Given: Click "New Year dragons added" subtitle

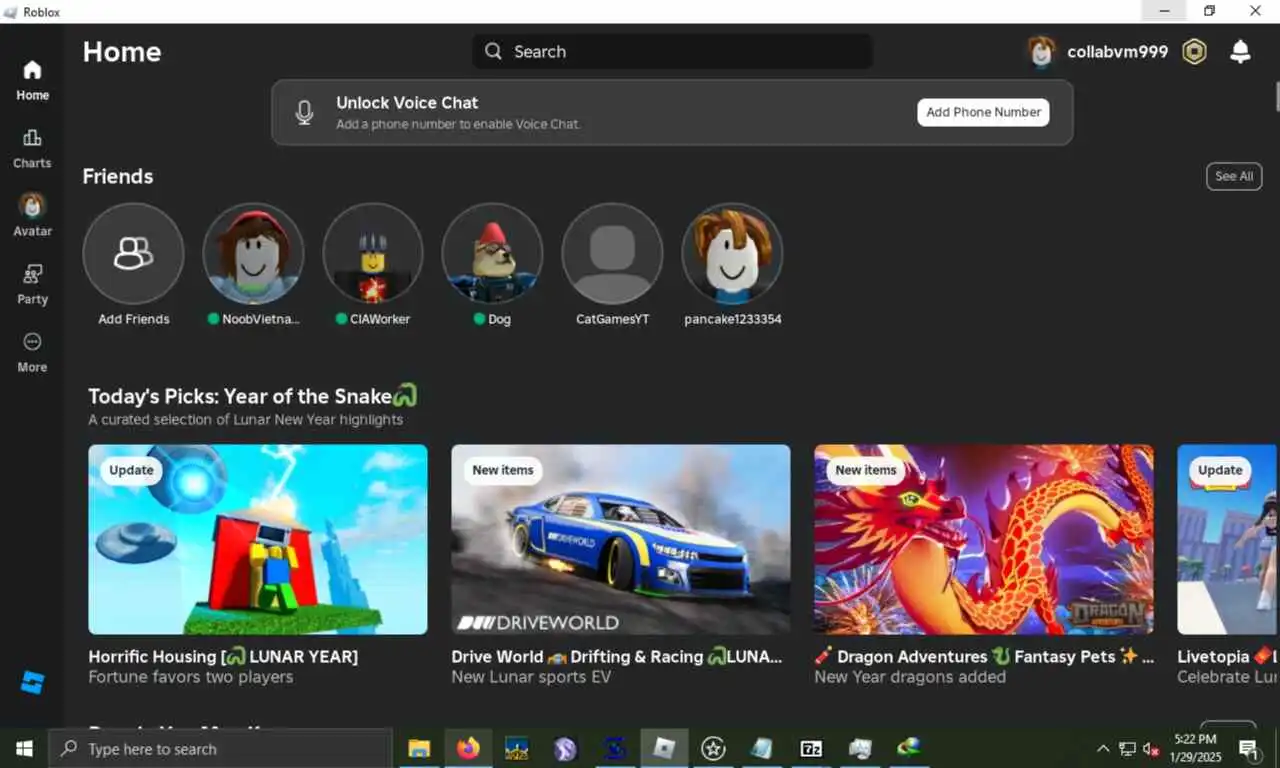Looking at the screenshot, I should point(910,677).
